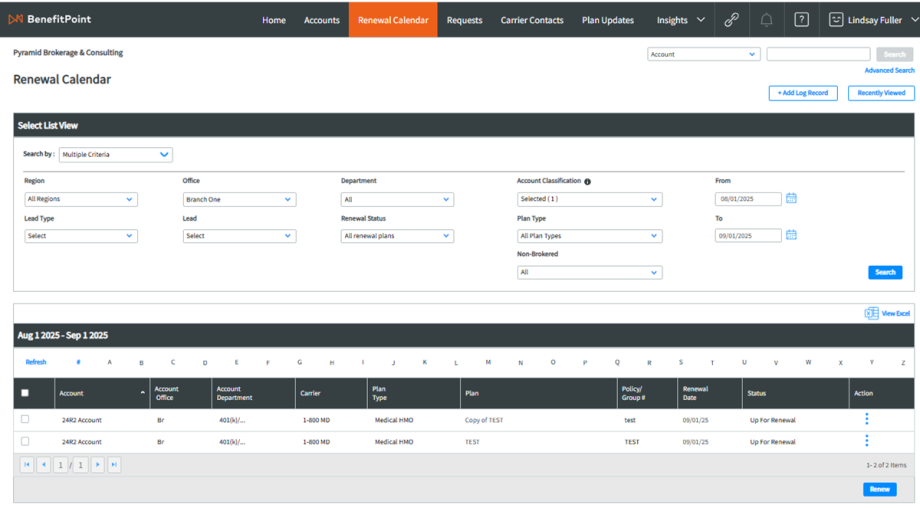This screenshot has width=920, height=508.
Task: Open the Region dropdown
Action: (81, 199)
